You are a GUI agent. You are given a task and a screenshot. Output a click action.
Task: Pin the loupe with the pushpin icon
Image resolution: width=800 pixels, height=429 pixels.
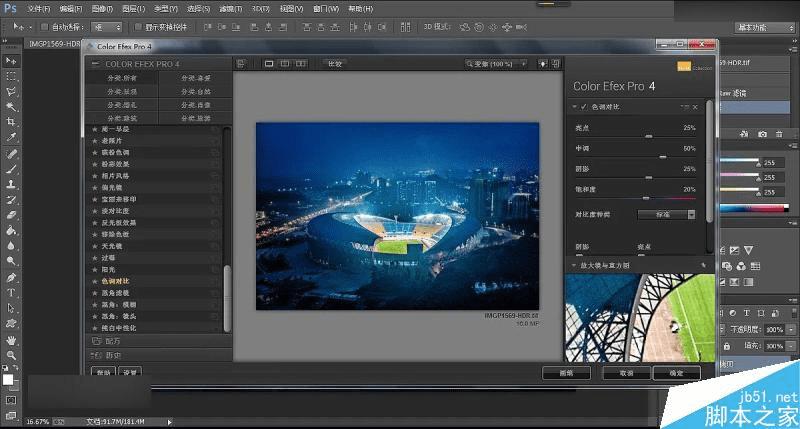coord(704,265)
